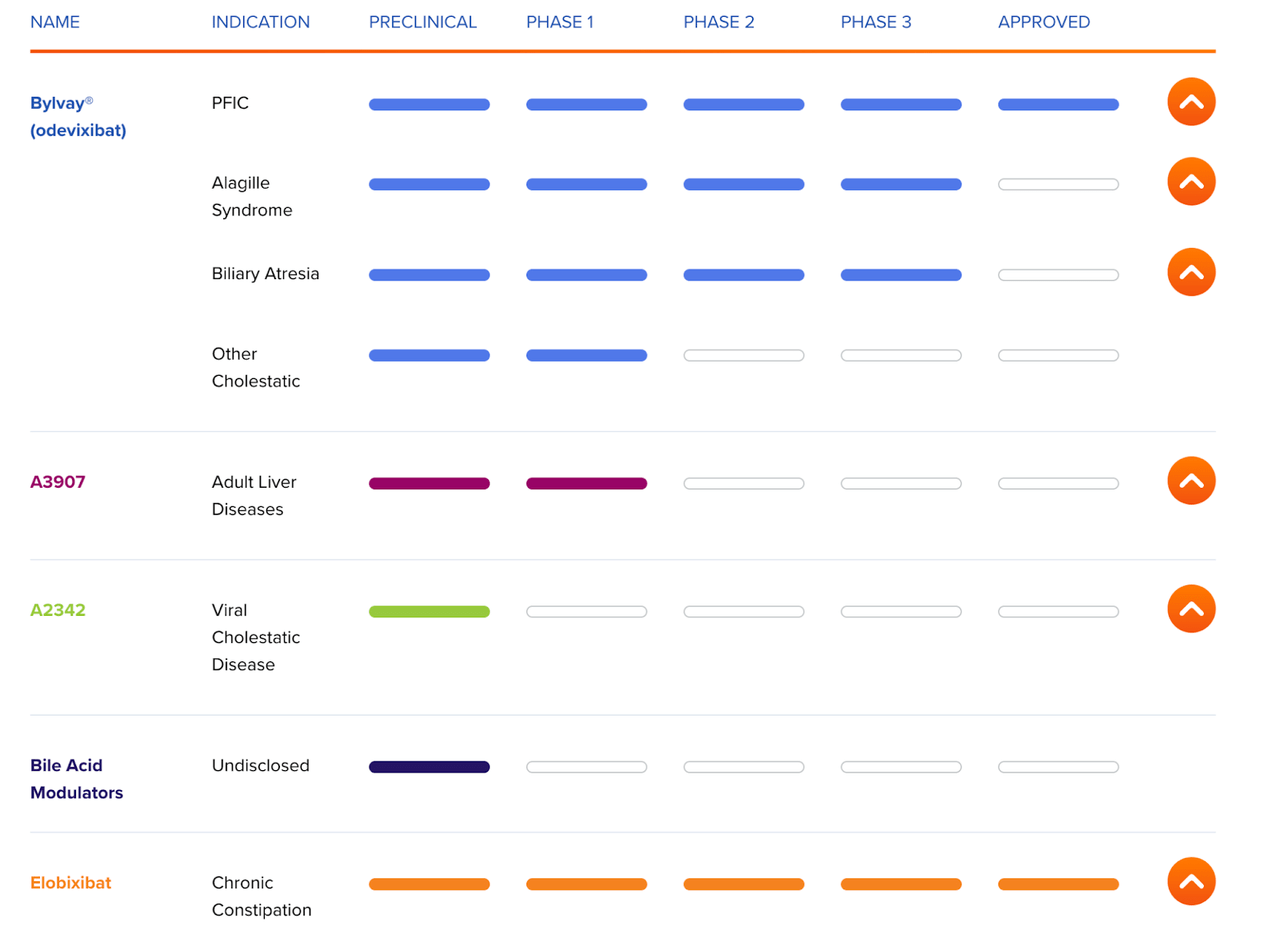The width and height of the screenshot is (1280, 938).
Task: Collapse the PFIC row with orange chevron
Action: (x=1191, y=101)
